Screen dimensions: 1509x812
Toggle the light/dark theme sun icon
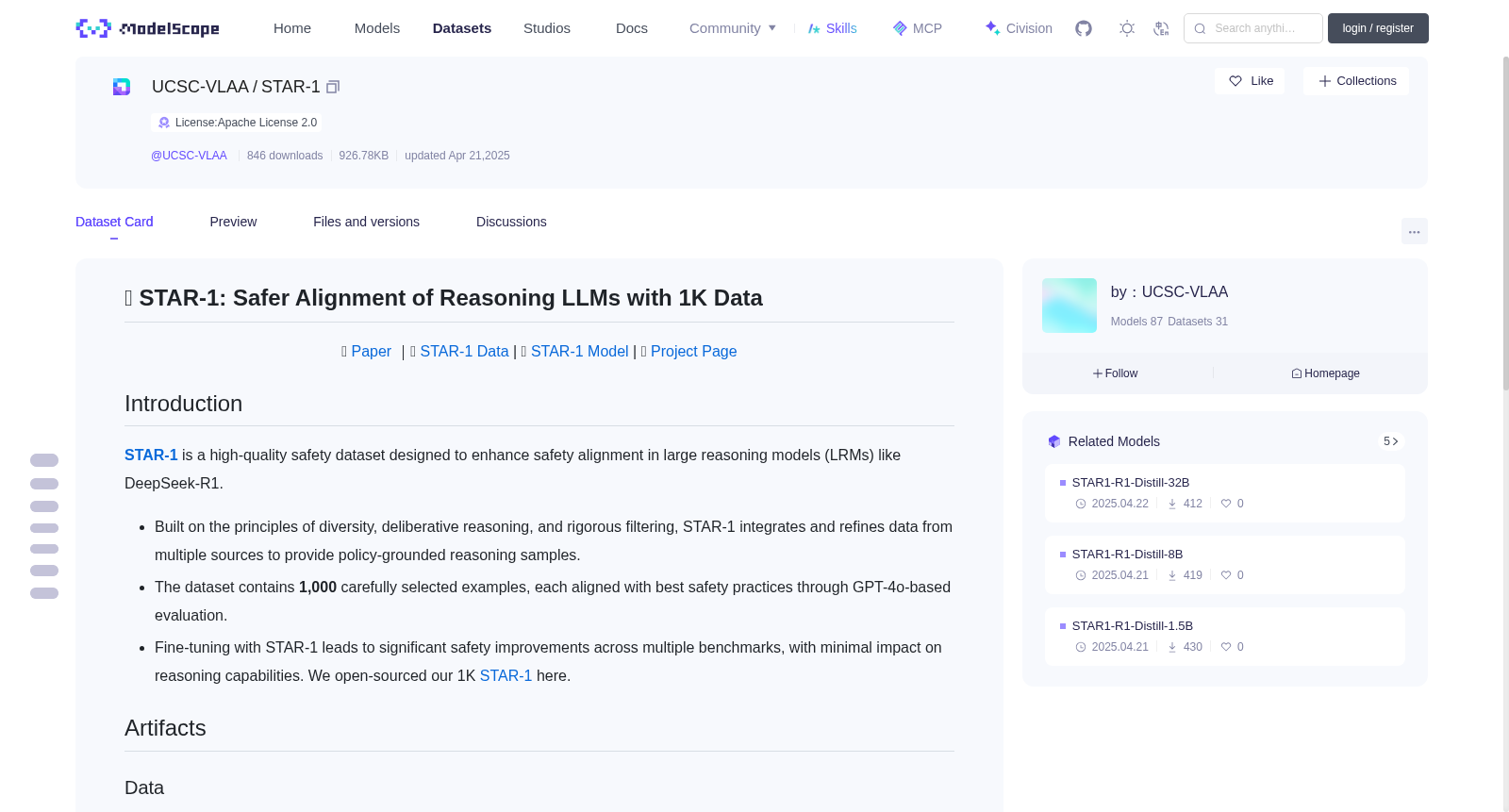[1127, 28]
